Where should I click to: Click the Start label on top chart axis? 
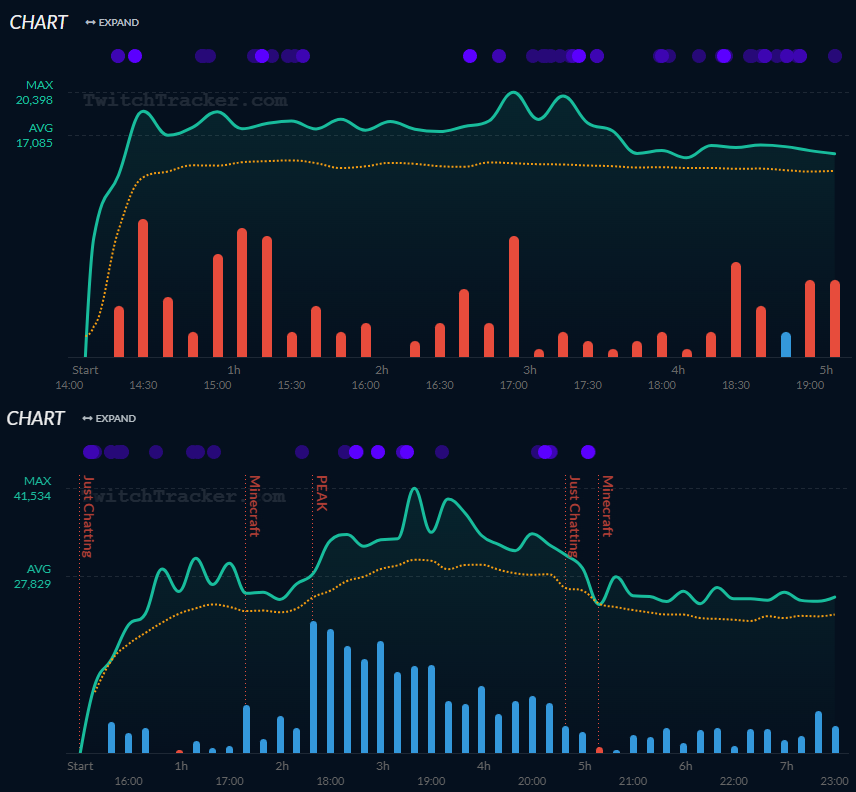tap(85, 370)
